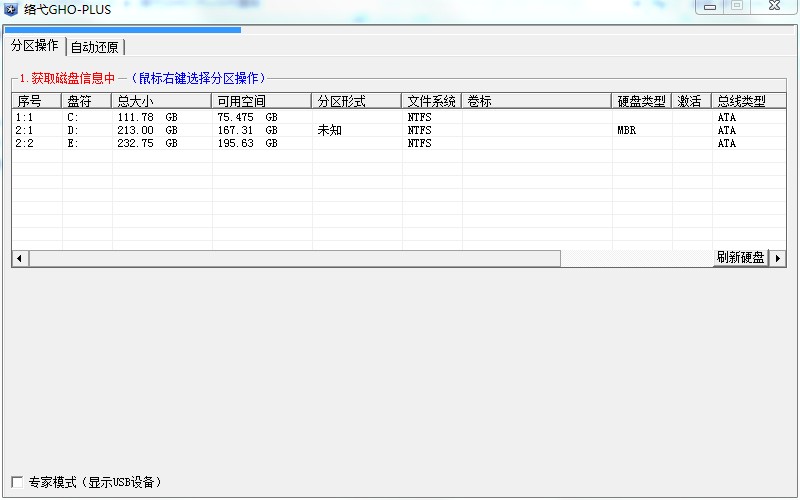Switch to the 自动还原 tab

tap(96, 47)
